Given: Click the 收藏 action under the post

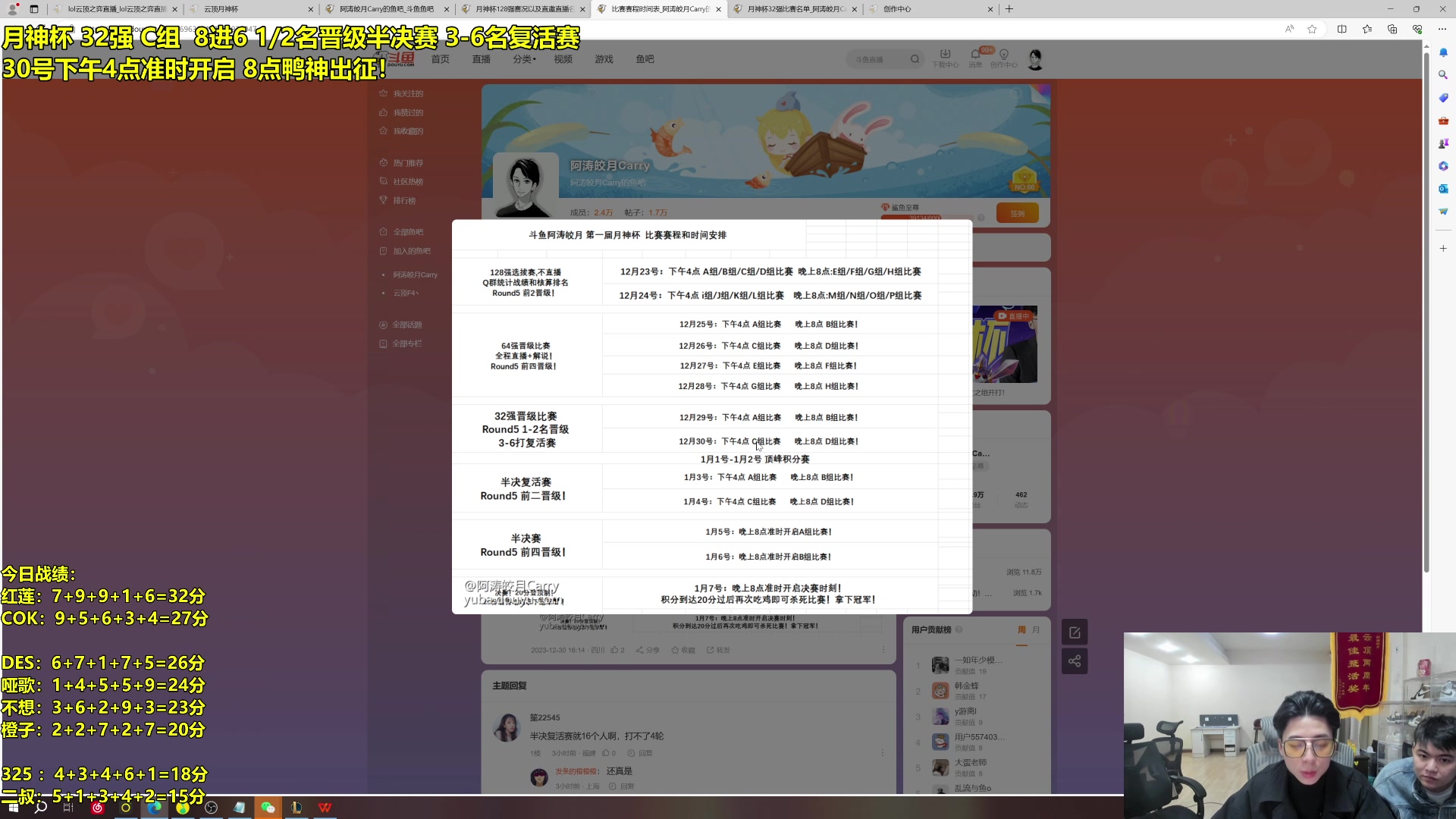Looking at the screenshot, I should [683, 650].
